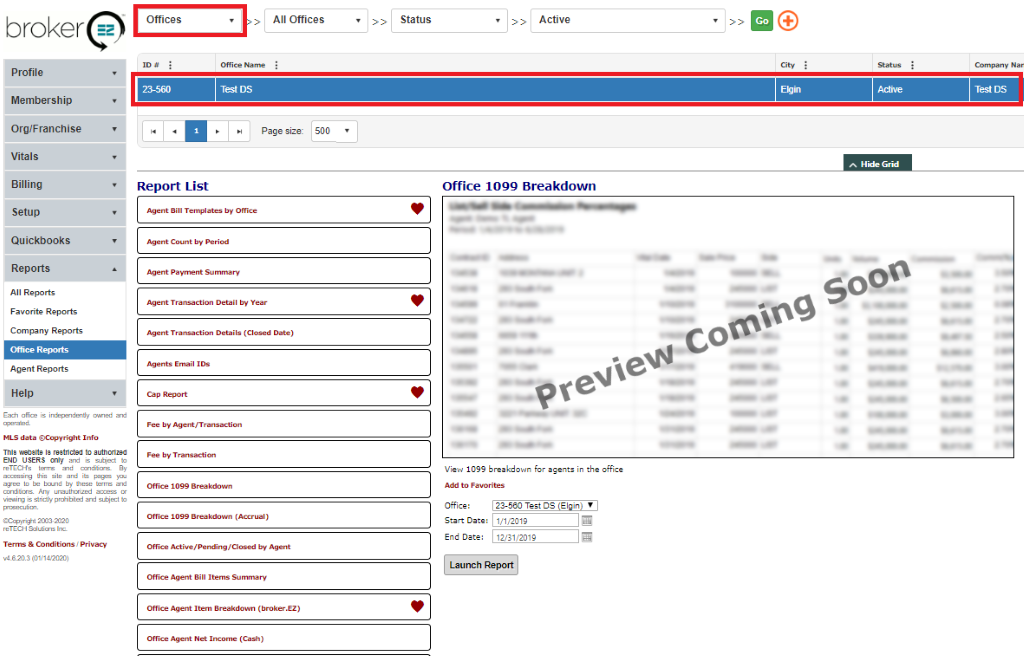Click the green Go button
This screenshot has width=1024, height=656.
[x=762, y=21]
